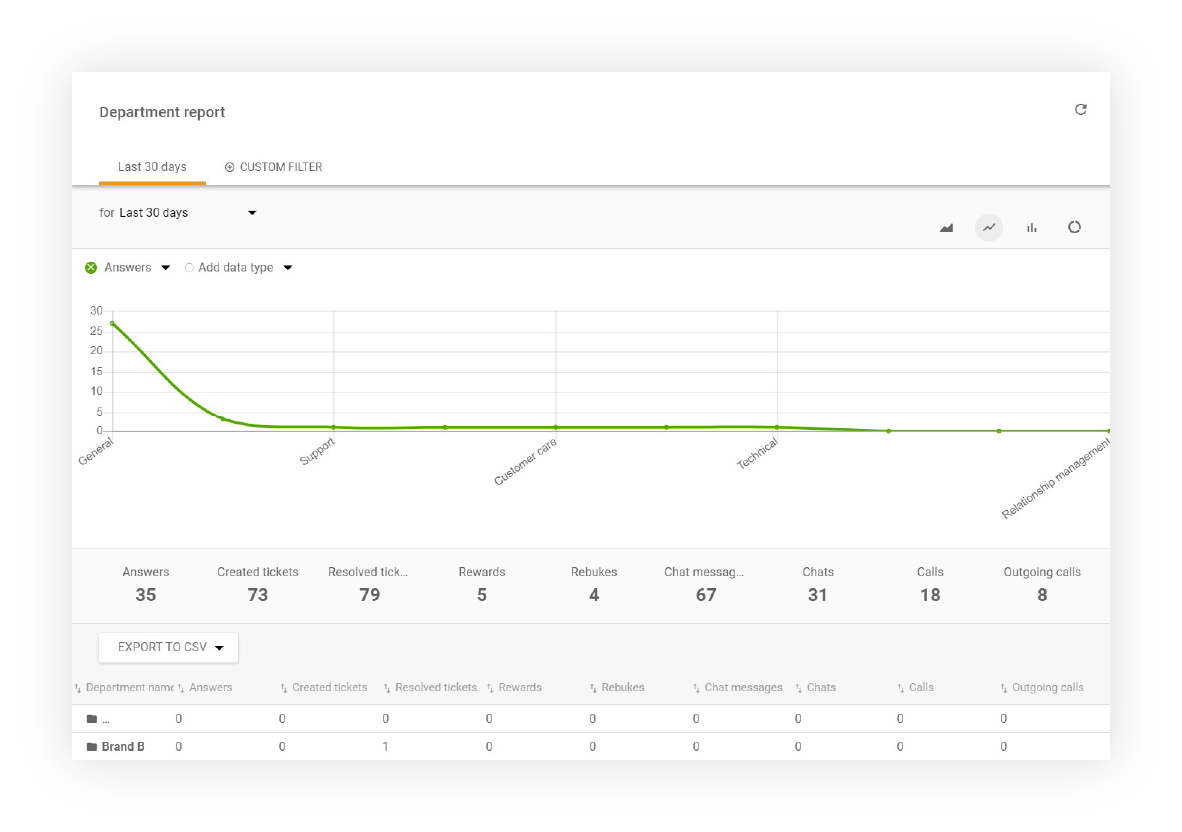
Task: Remove the Answers data type via green X
Action: [x=91, y=267]
